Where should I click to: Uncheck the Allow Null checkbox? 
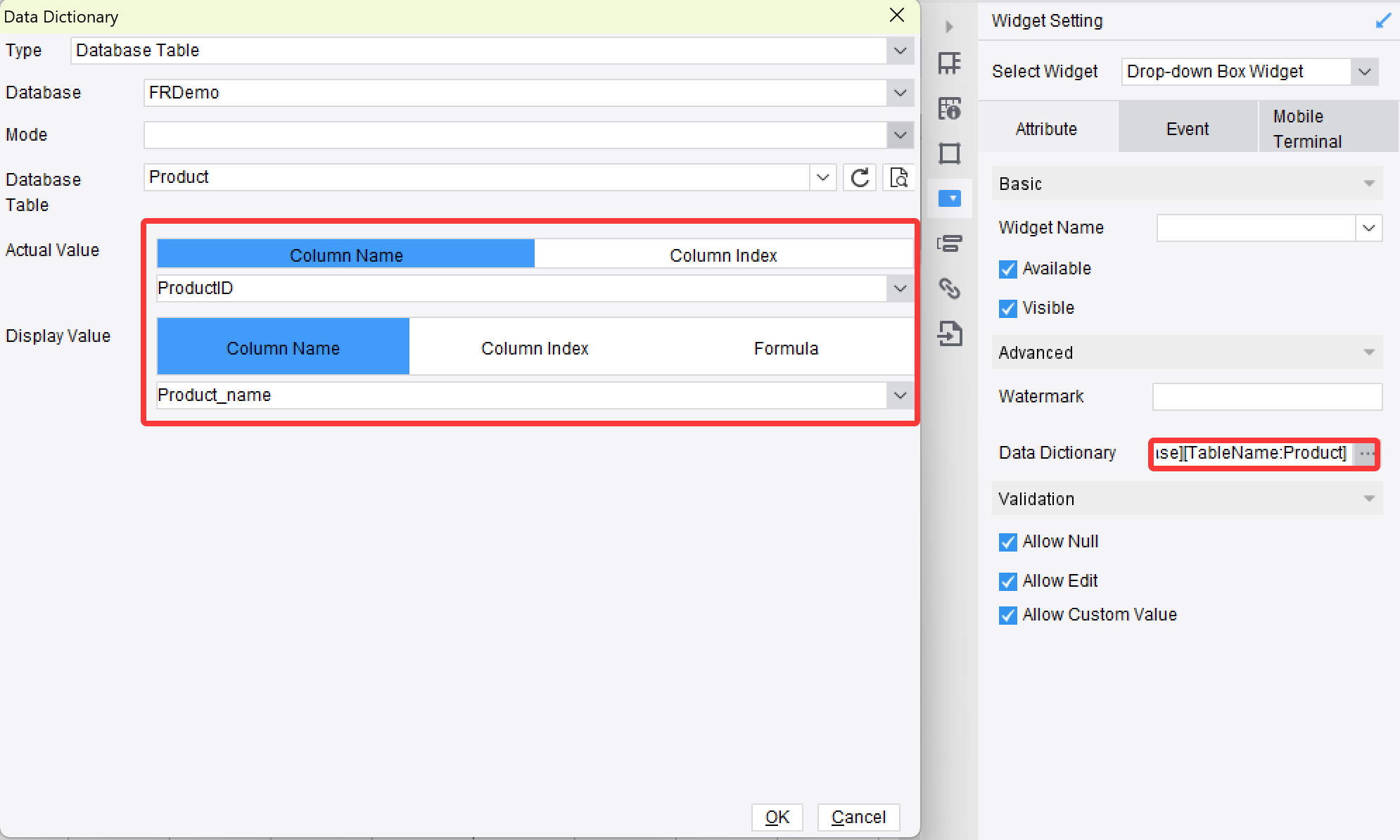click(1007, 542)
